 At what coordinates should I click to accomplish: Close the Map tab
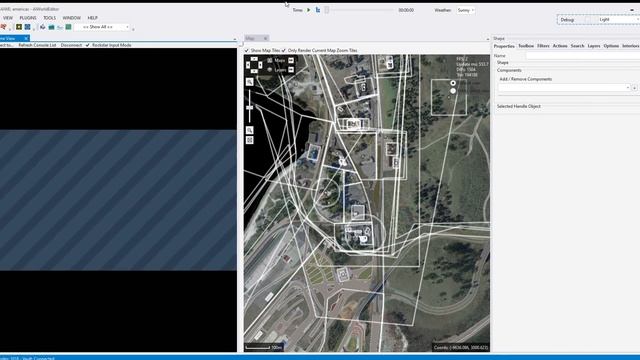[x=265, y=38]
